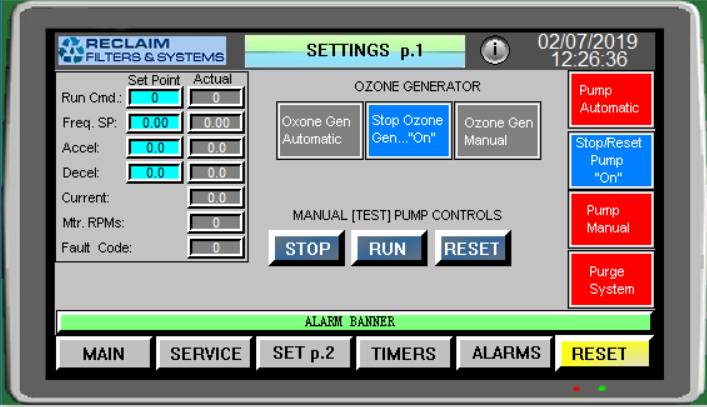The image size is (707, 407).
Task: Go to the MAIN screen
Action: (104, 353)
